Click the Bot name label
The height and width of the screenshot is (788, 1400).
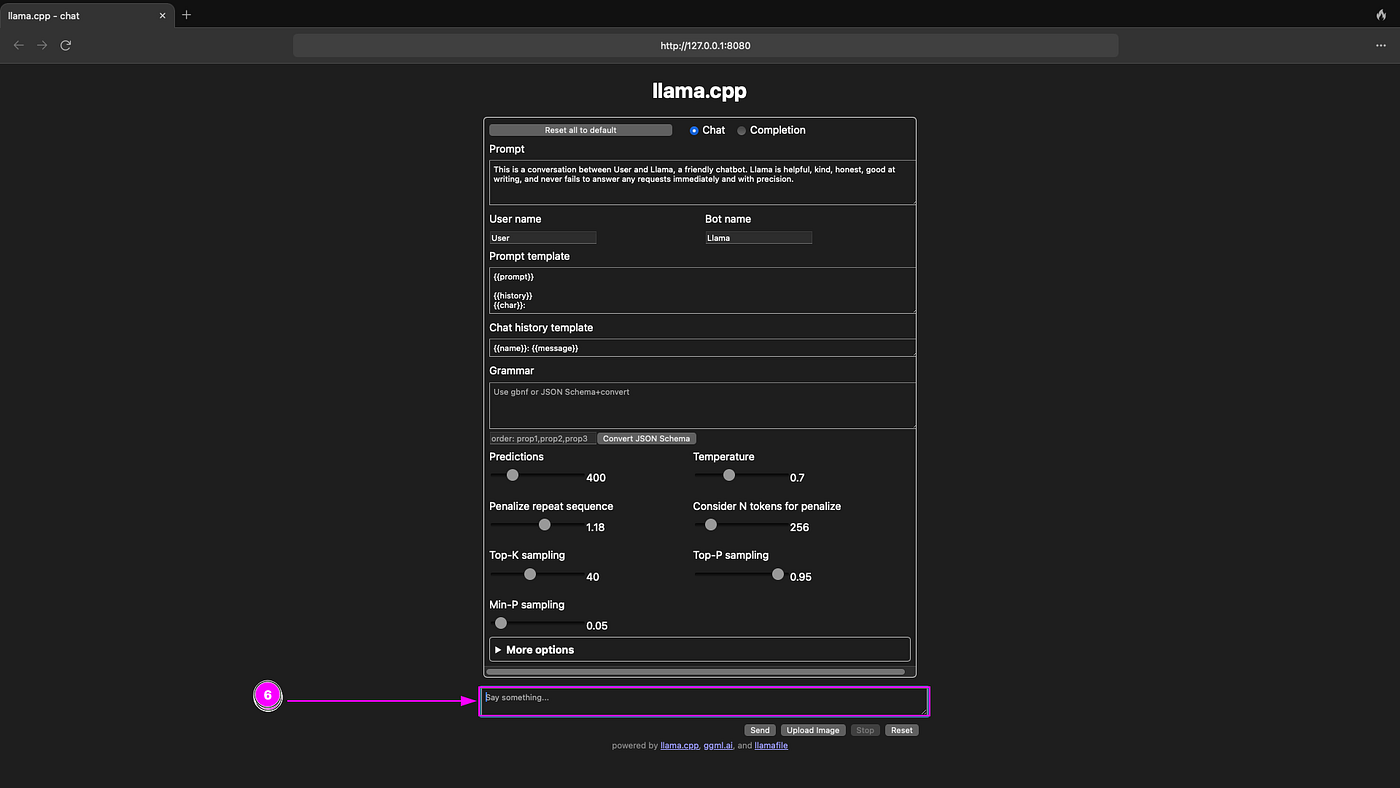pyautogui.click(x=728, y=219)
